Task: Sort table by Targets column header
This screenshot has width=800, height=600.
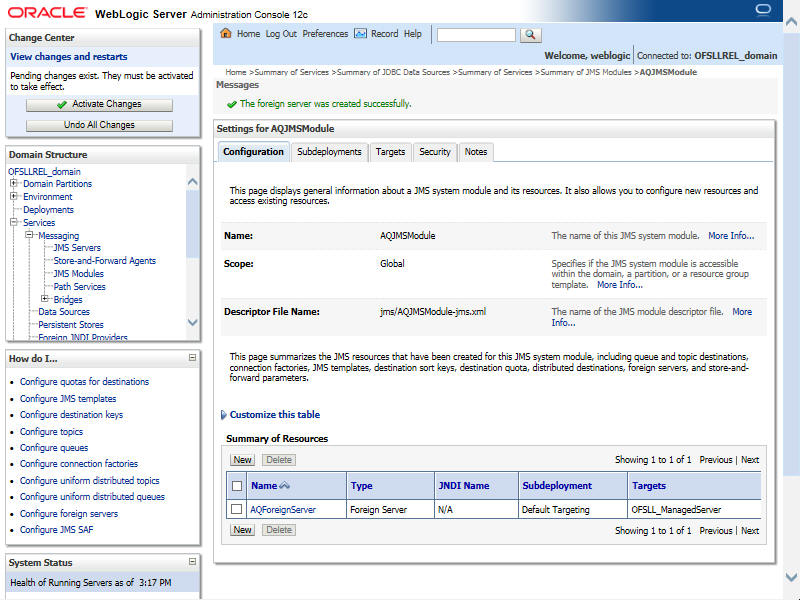Action: click(x=649, y=486)
